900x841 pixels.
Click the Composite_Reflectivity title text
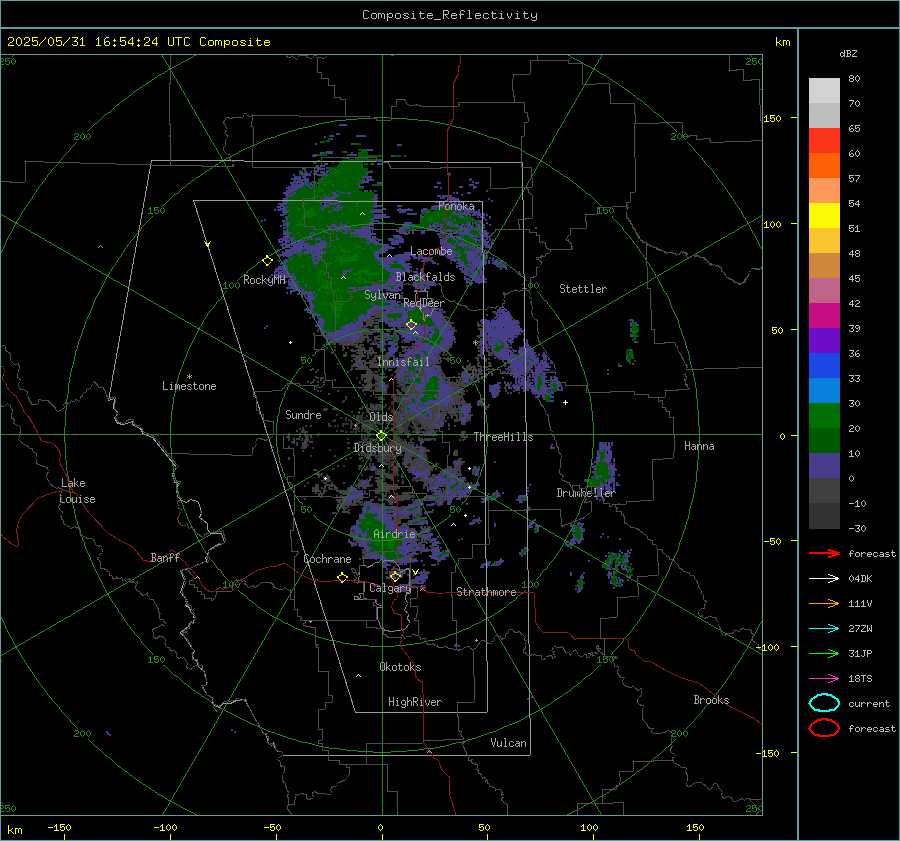click(450, 15)
